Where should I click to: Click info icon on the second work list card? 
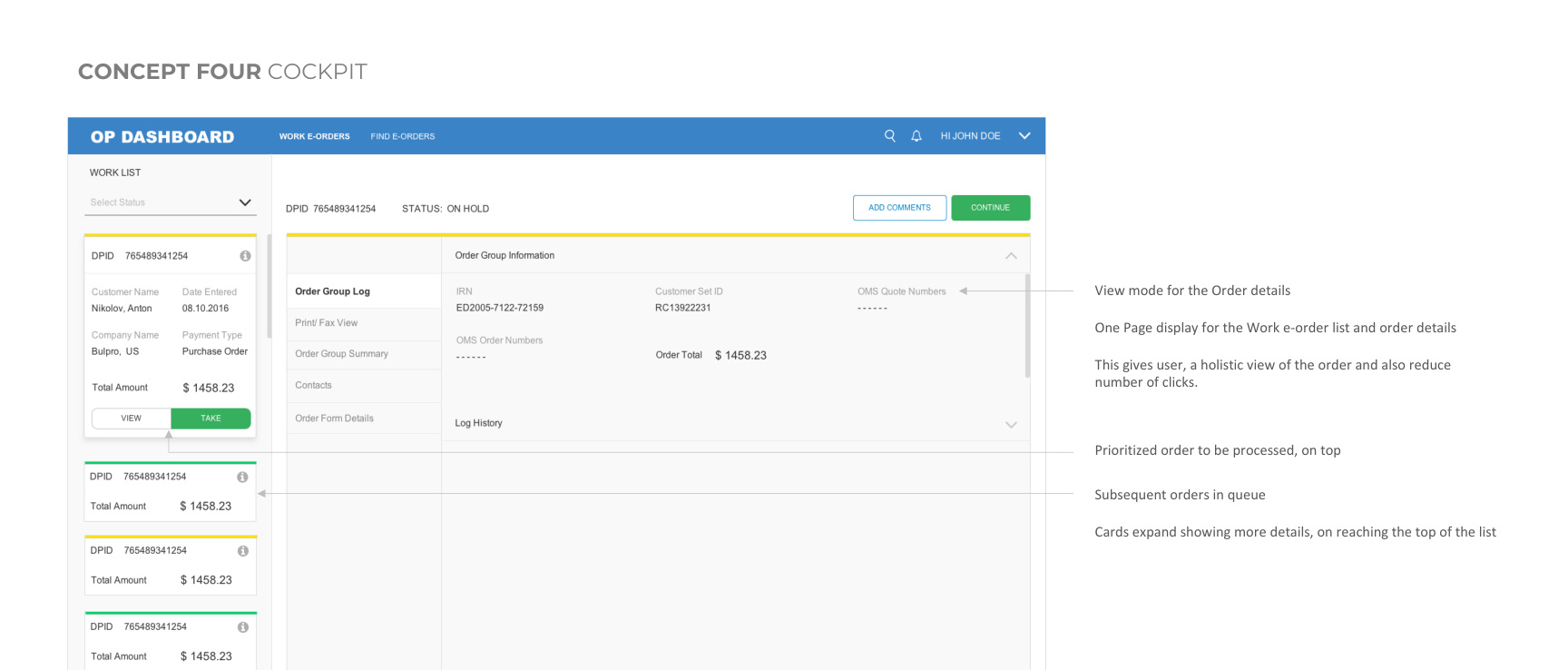coord(242,477)
